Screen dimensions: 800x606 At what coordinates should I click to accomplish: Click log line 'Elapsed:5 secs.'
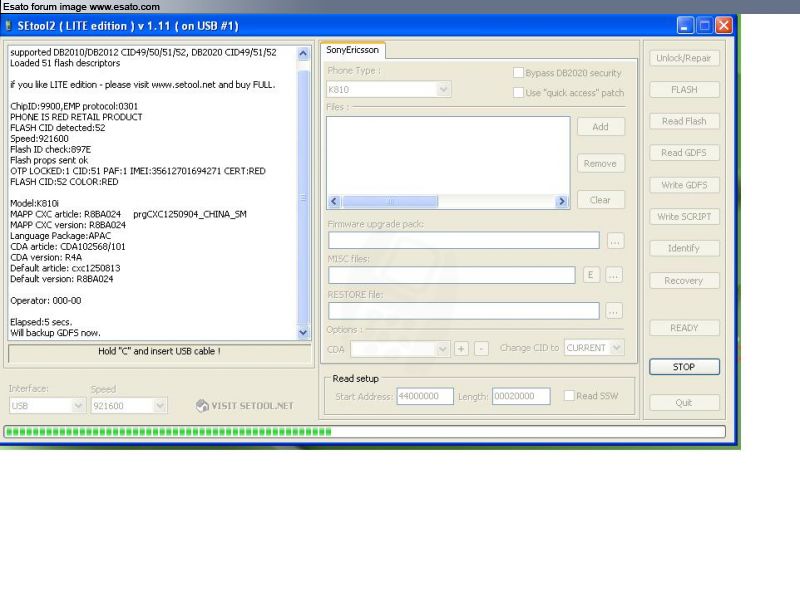coord(41,322)
